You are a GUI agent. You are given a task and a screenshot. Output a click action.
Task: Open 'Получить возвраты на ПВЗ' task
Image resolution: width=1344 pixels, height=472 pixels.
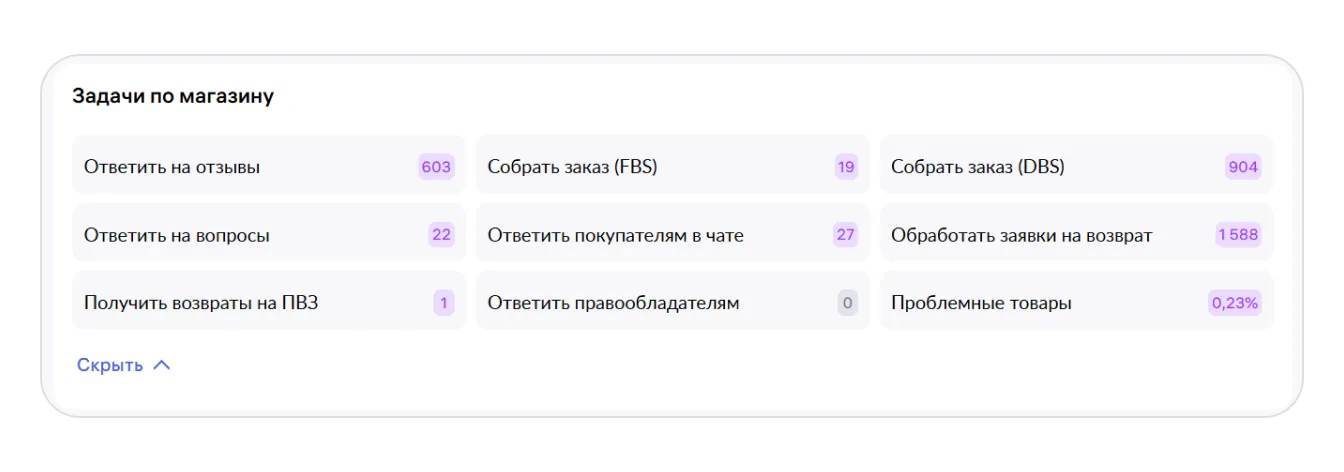(x=201, y=303)
